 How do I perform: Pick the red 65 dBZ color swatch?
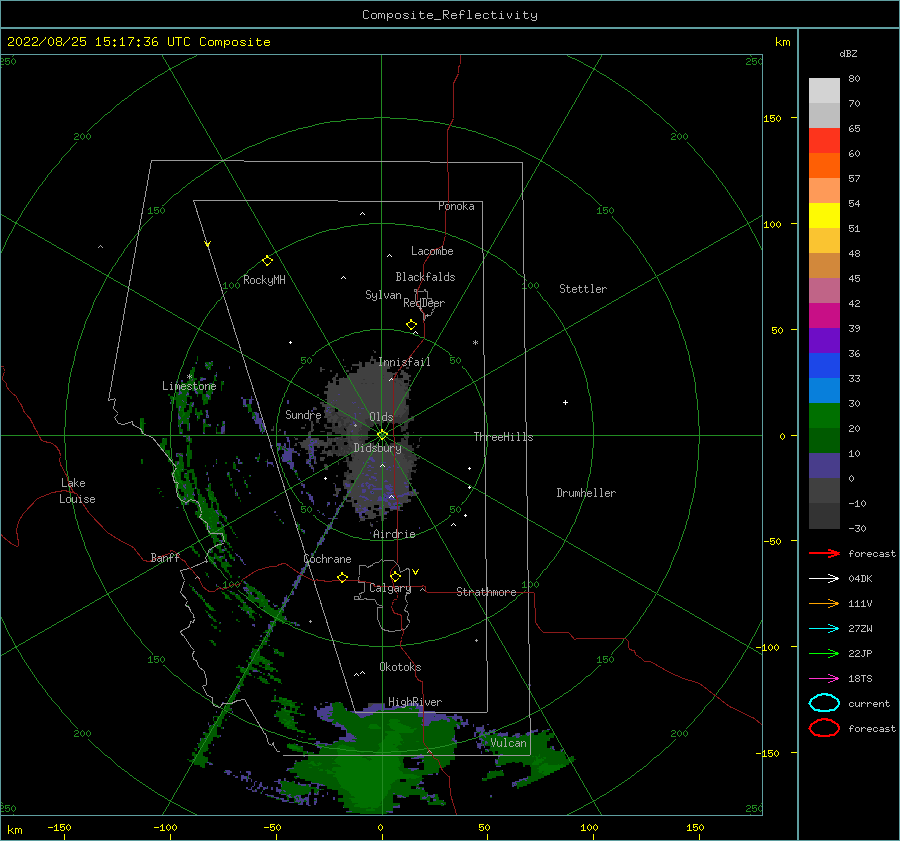pos(824,141)
